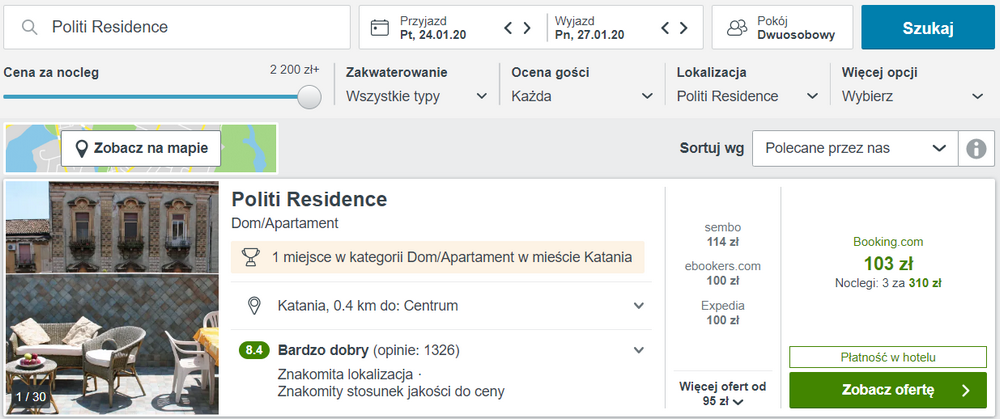This screenshot has width=1000, height=419.
Task: Open the Więcej opcji dropdown
Action: point(913,96)
